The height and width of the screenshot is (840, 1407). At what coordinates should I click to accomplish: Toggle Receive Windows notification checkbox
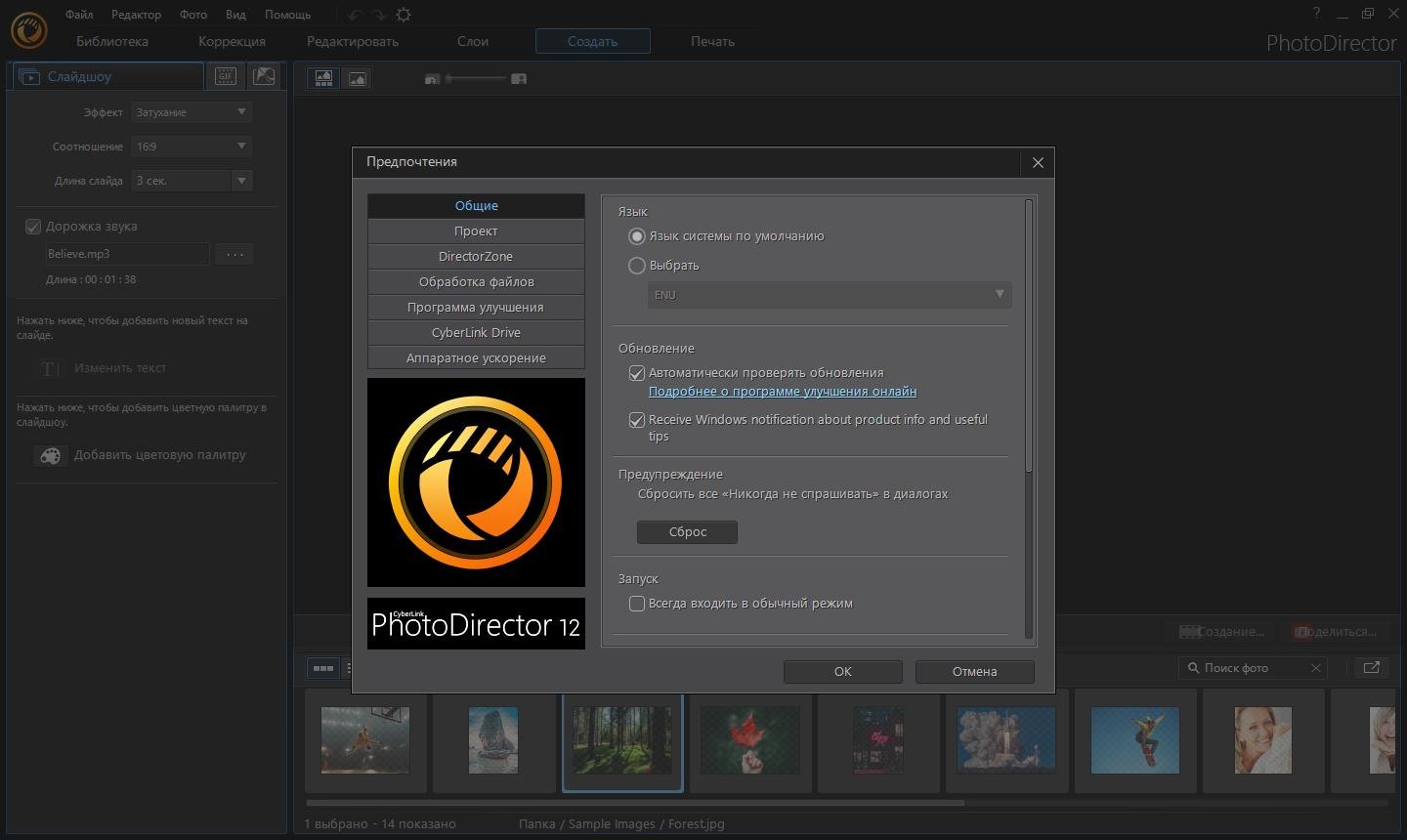pyautogui.click(x=637, y=420)
